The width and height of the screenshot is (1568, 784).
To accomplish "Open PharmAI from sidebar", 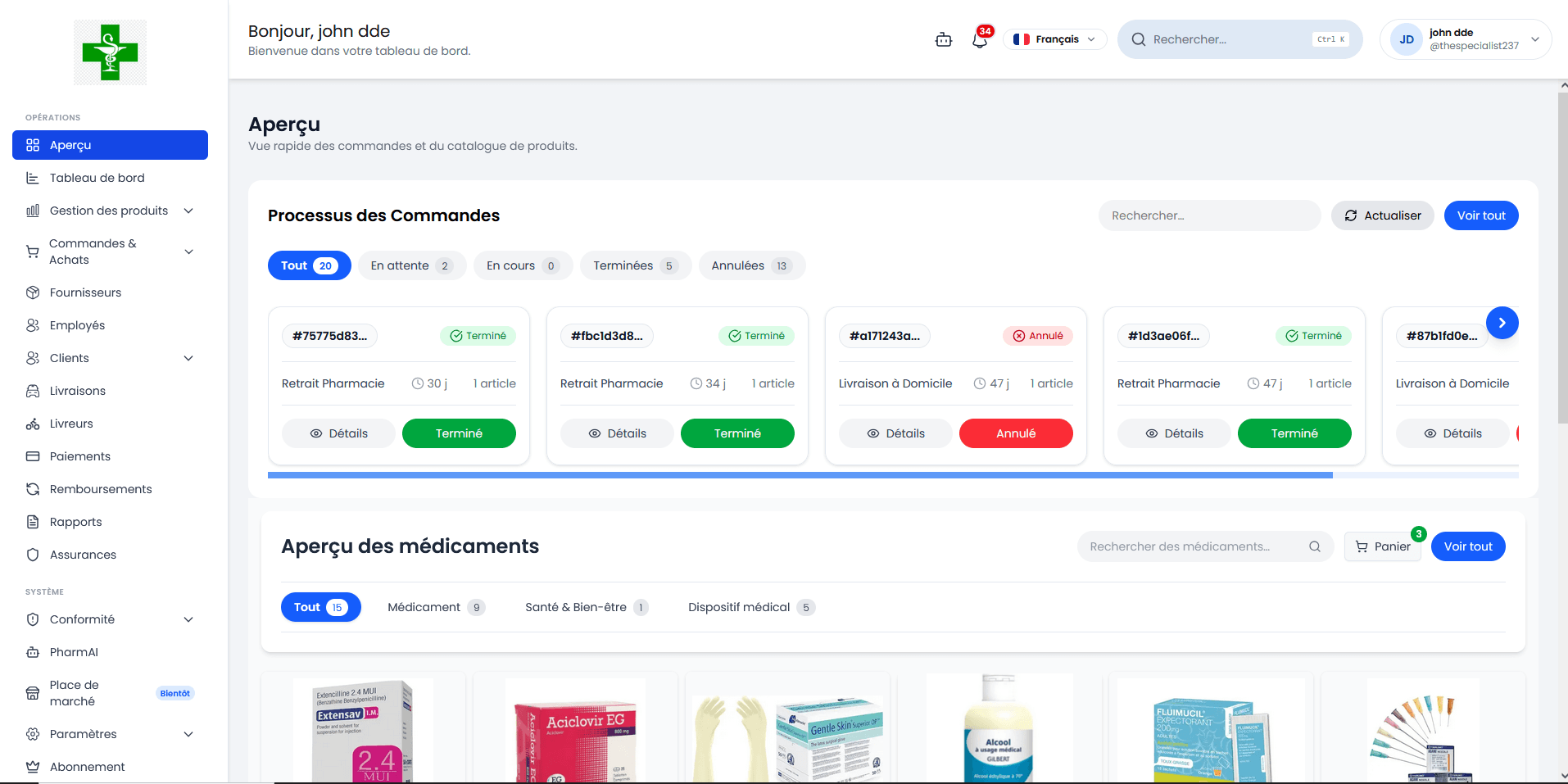I will click(110, 652).
